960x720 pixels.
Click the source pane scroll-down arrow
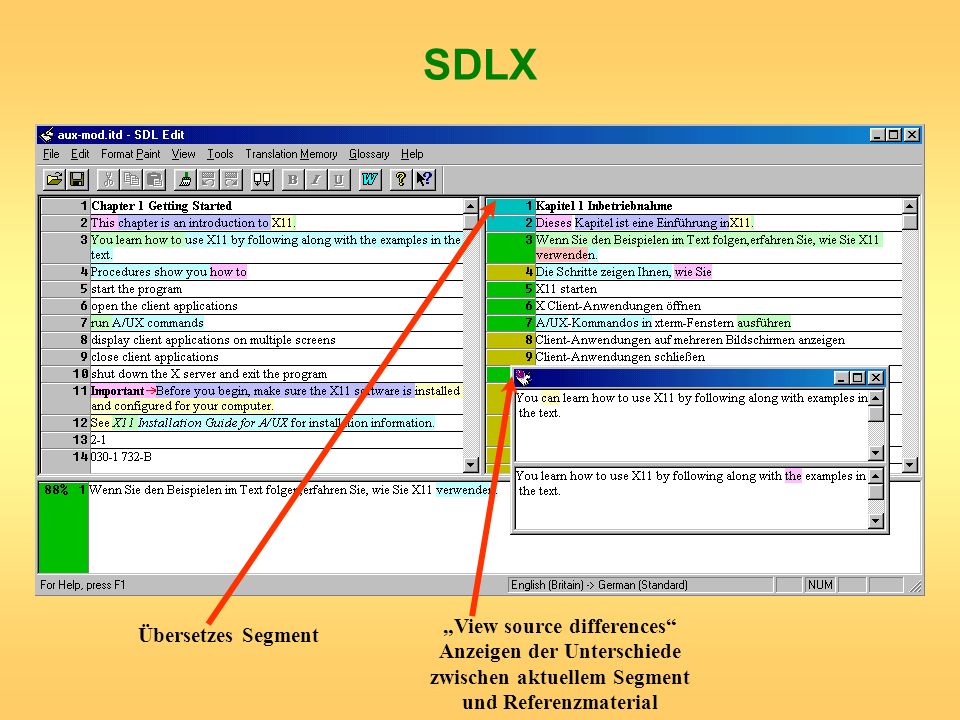click(x=470, y=465)
